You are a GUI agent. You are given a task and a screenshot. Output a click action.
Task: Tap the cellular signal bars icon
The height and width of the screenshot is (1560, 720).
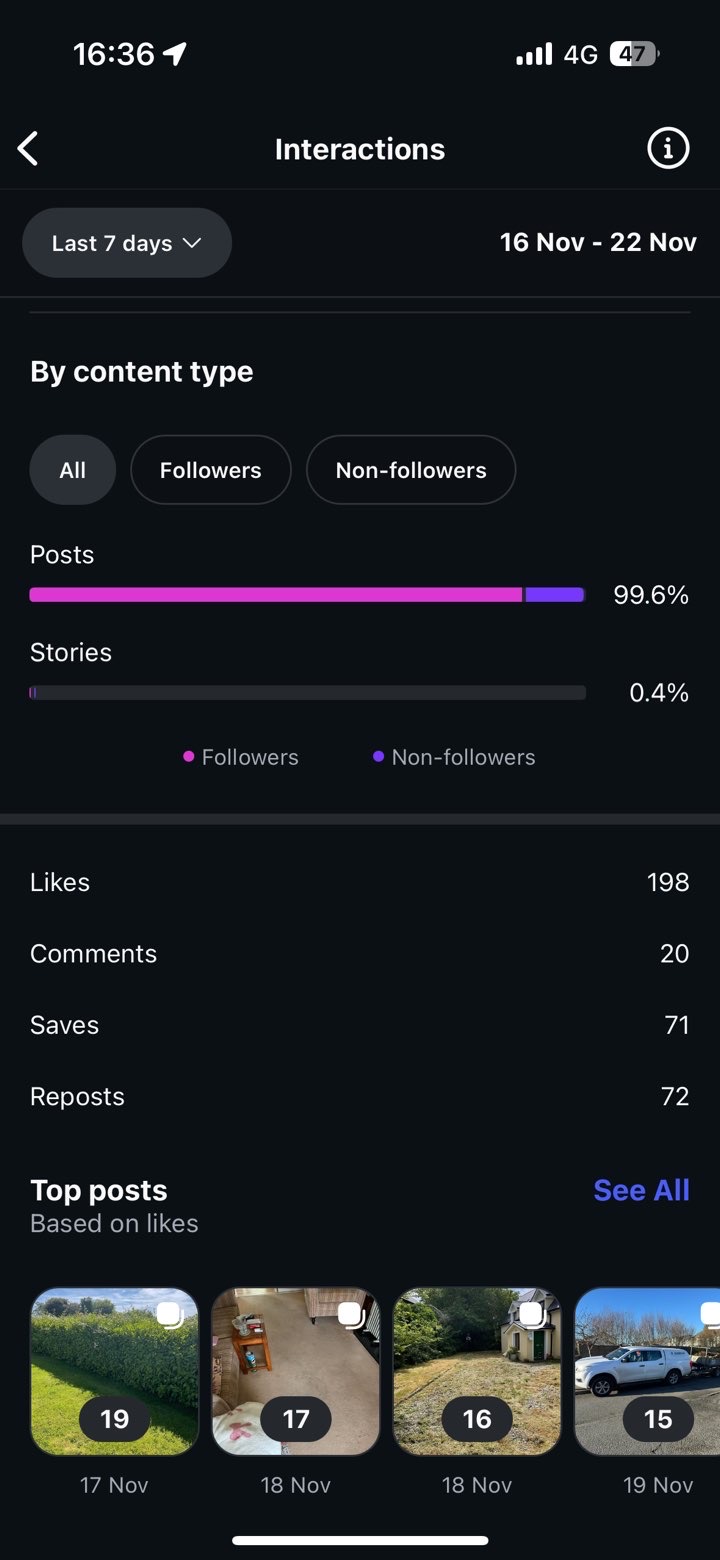pos(533,54)
